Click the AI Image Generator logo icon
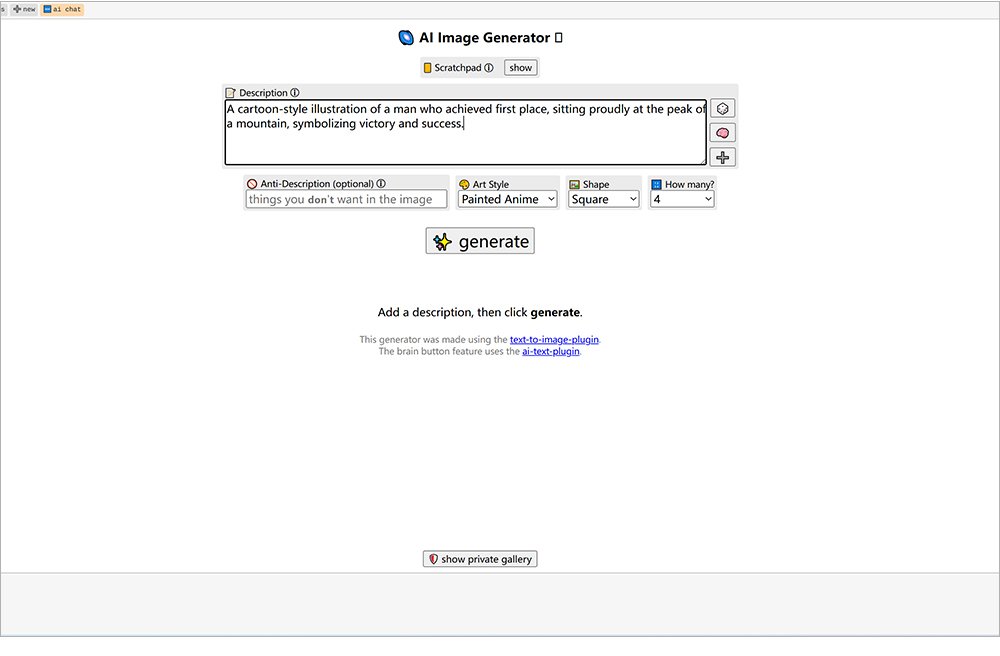The image size is (1000, 656). tap(406, 38)
